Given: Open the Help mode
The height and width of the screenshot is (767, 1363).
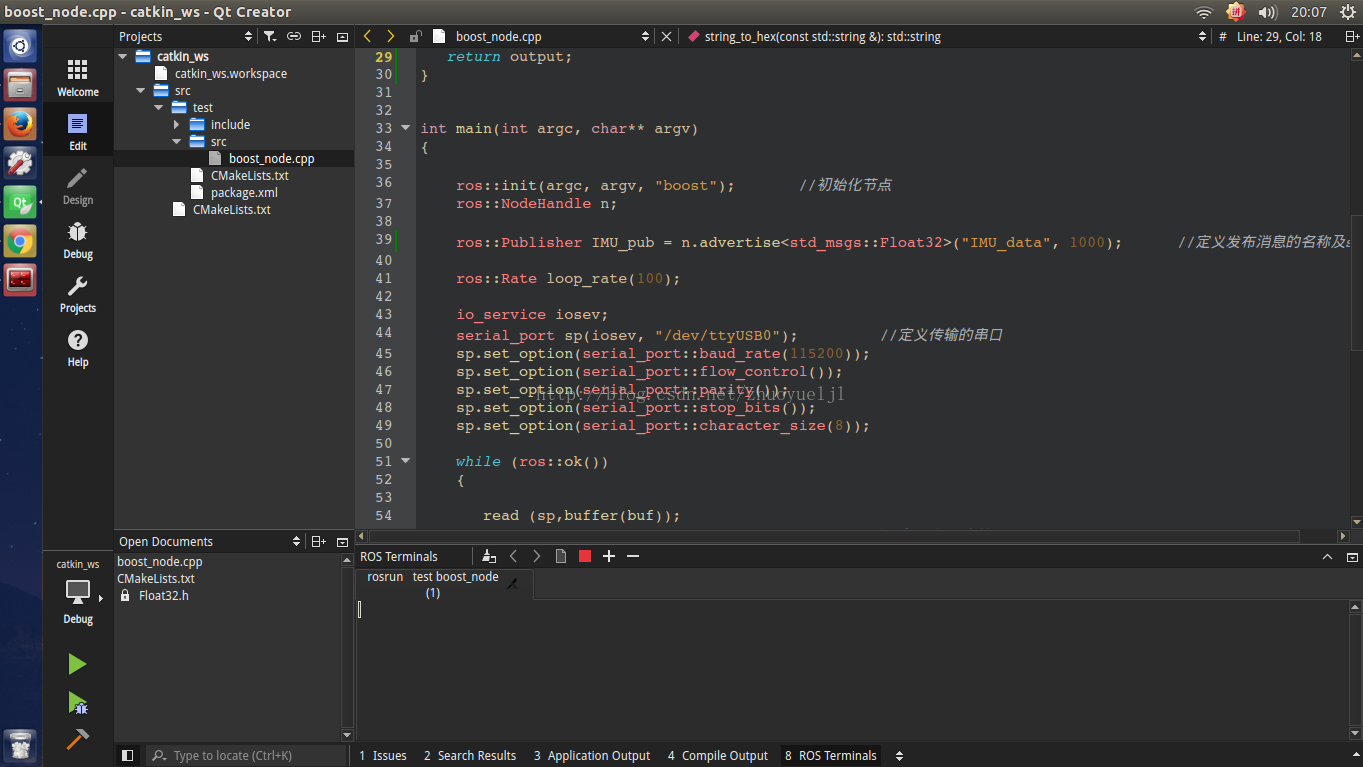Looking at the screenshot, I should [x=77, y=347].
